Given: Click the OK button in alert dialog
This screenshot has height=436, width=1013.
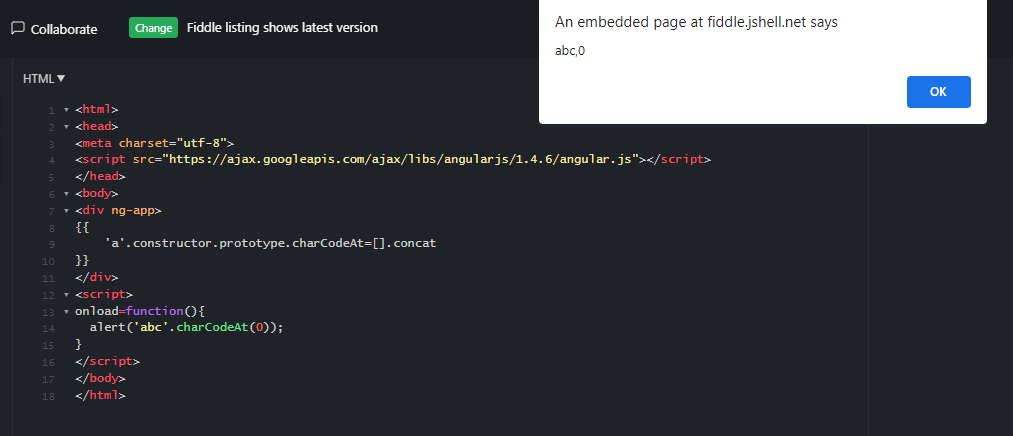Looking at the screenshot, I should [x=938, y=92].
